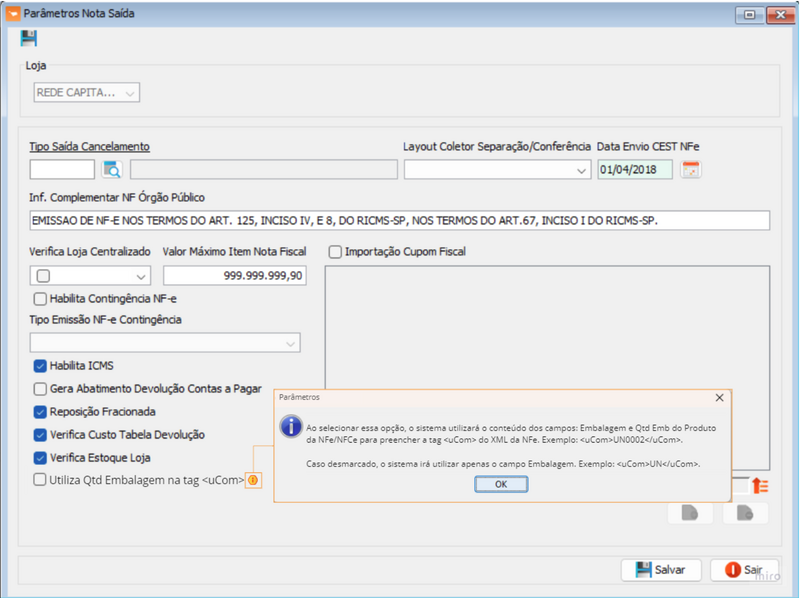Viewport: 800px width, 598px height.
Task: Check the Importação Cupom Fiscal option
Action: click(x=336, y=252)
